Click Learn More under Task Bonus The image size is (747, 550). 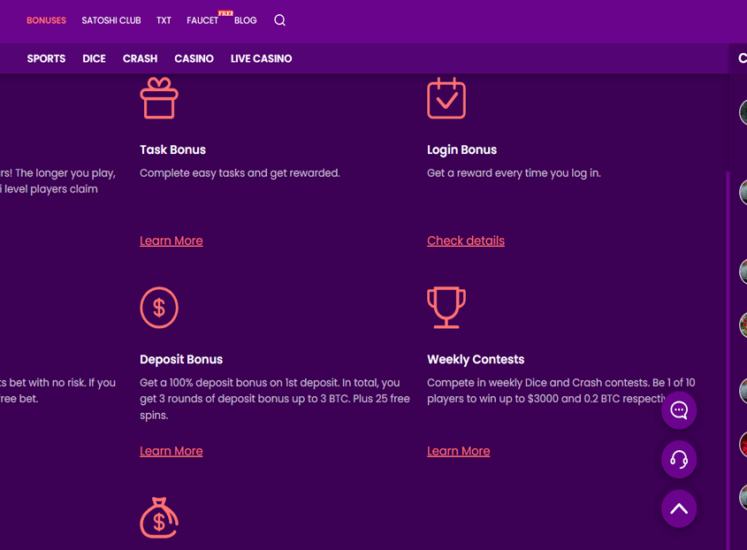point(171,241)
